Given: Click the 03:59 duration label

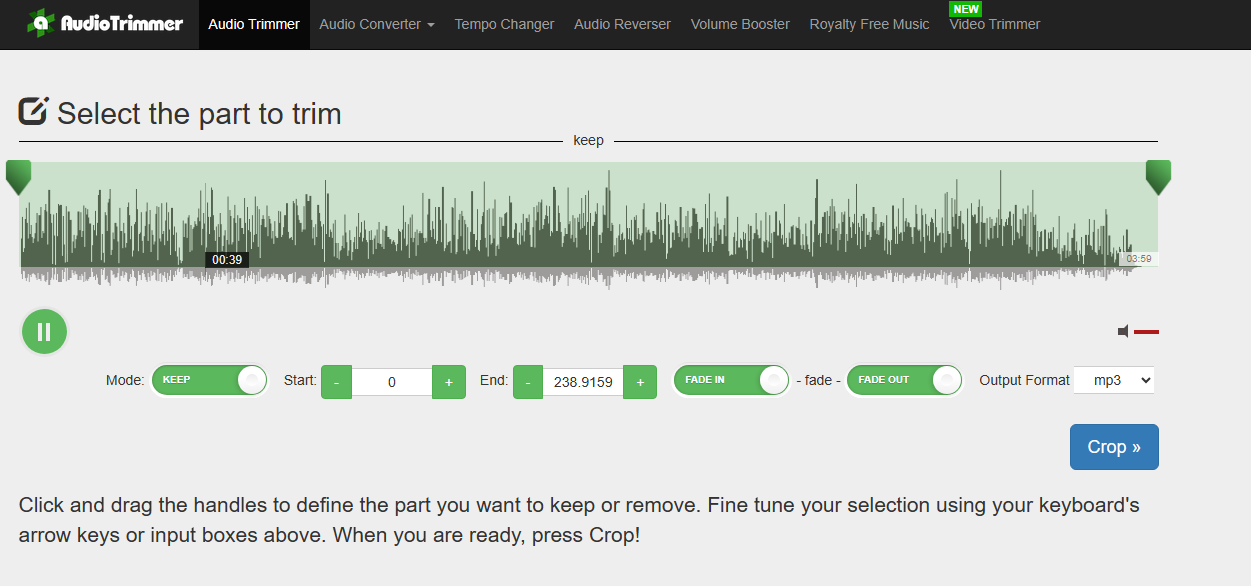Looking at the screenshot, I should click(x=1139, y=259).
